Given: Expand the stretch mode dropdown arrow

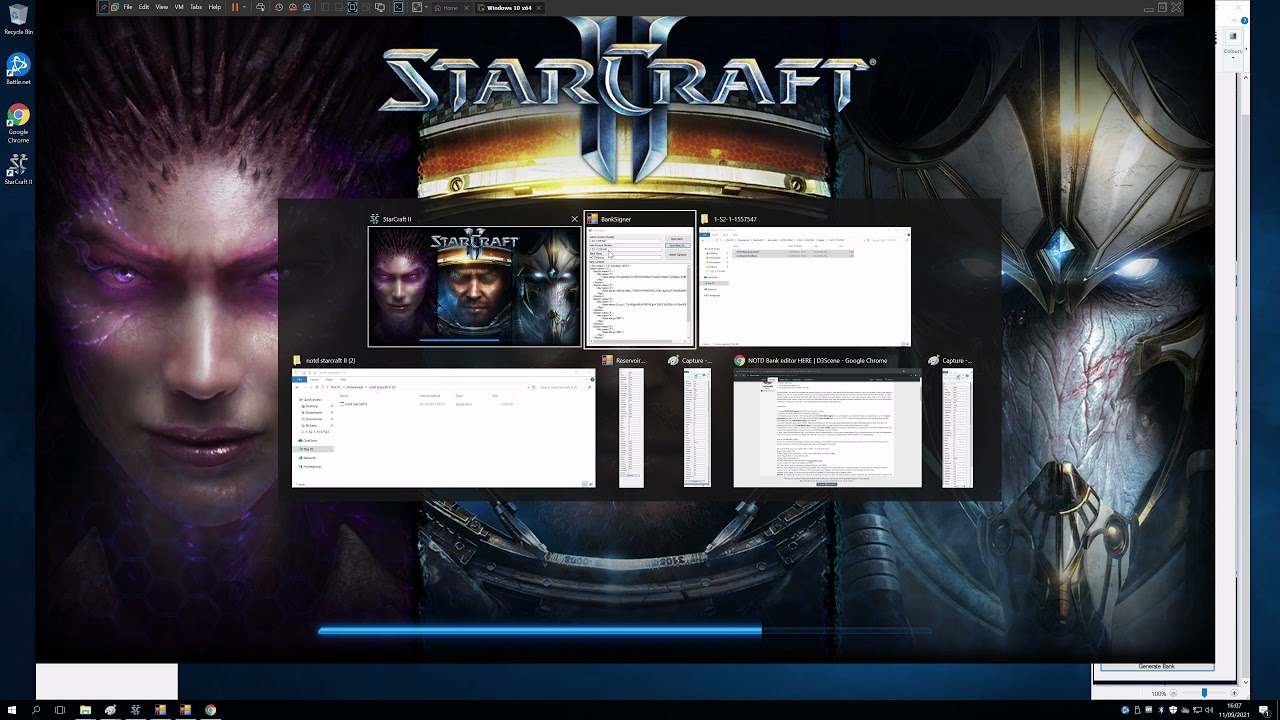Looking at the screenshot, I should [426, 7].
